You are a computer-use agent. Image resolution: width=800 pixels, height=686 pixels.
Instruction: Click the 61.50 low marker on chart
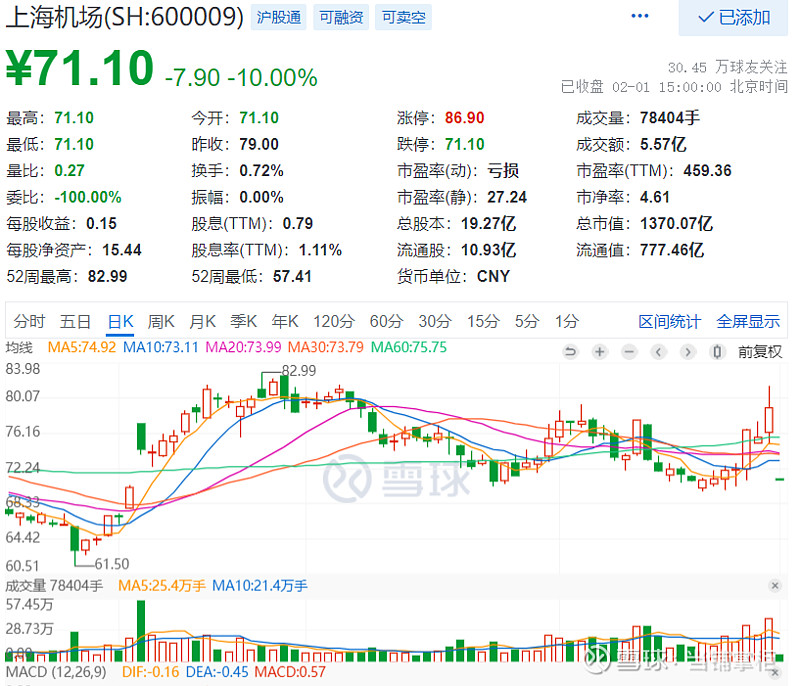(x=112, y=564)
